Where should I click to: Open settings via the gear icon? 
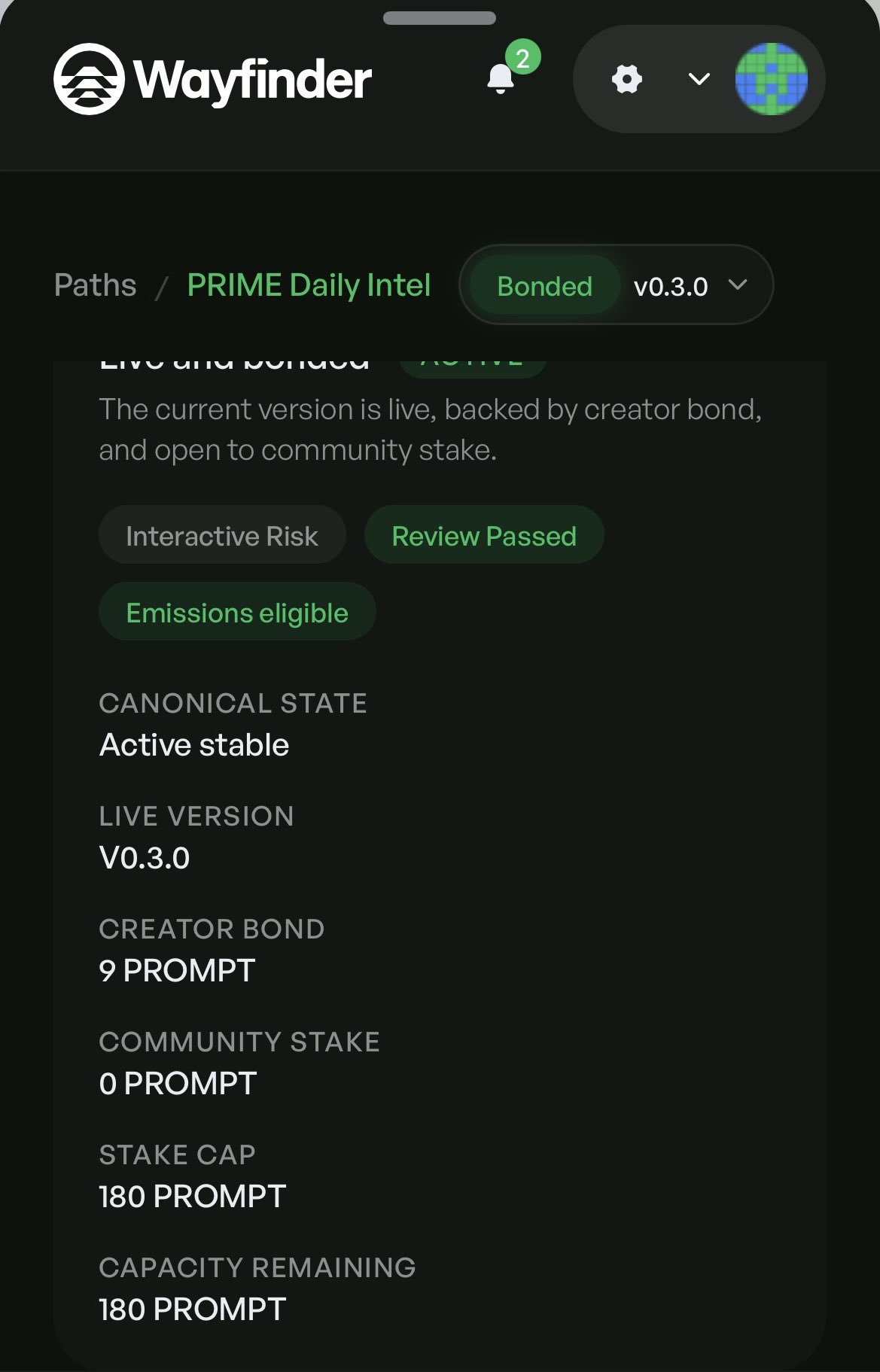627,79
